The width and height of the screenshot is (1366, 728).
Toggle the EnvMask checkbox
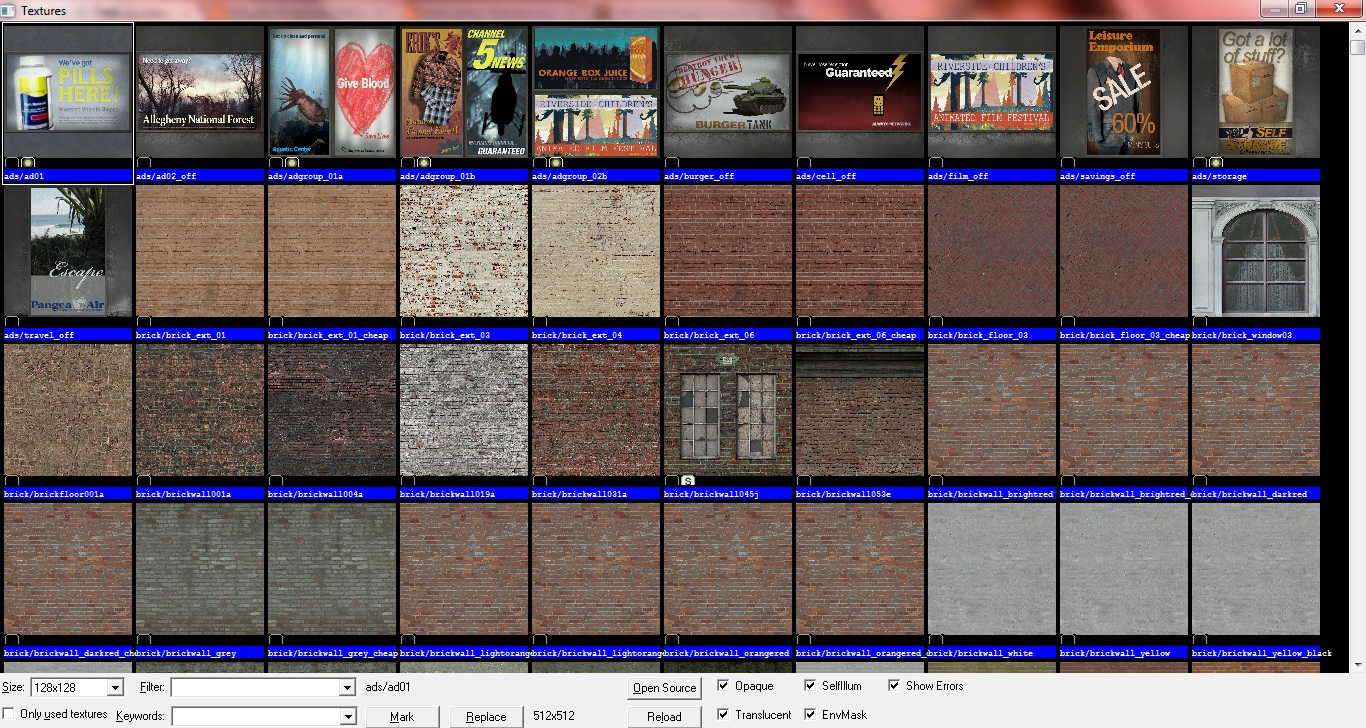click(810, 715)
